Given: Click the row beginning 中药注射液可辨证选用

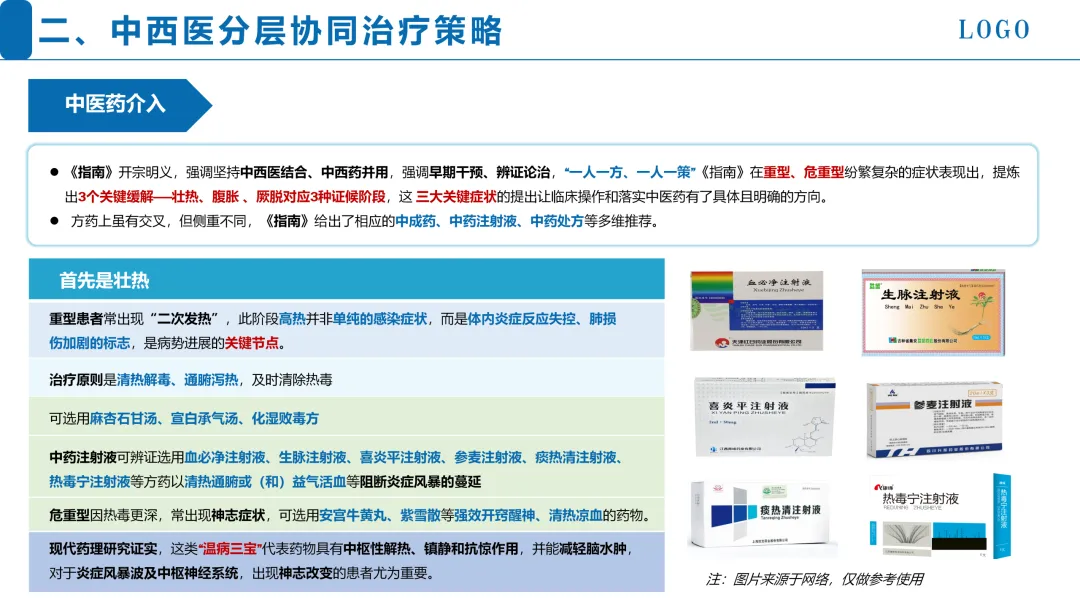Looking at the screenshot, I should click(346, 468).
